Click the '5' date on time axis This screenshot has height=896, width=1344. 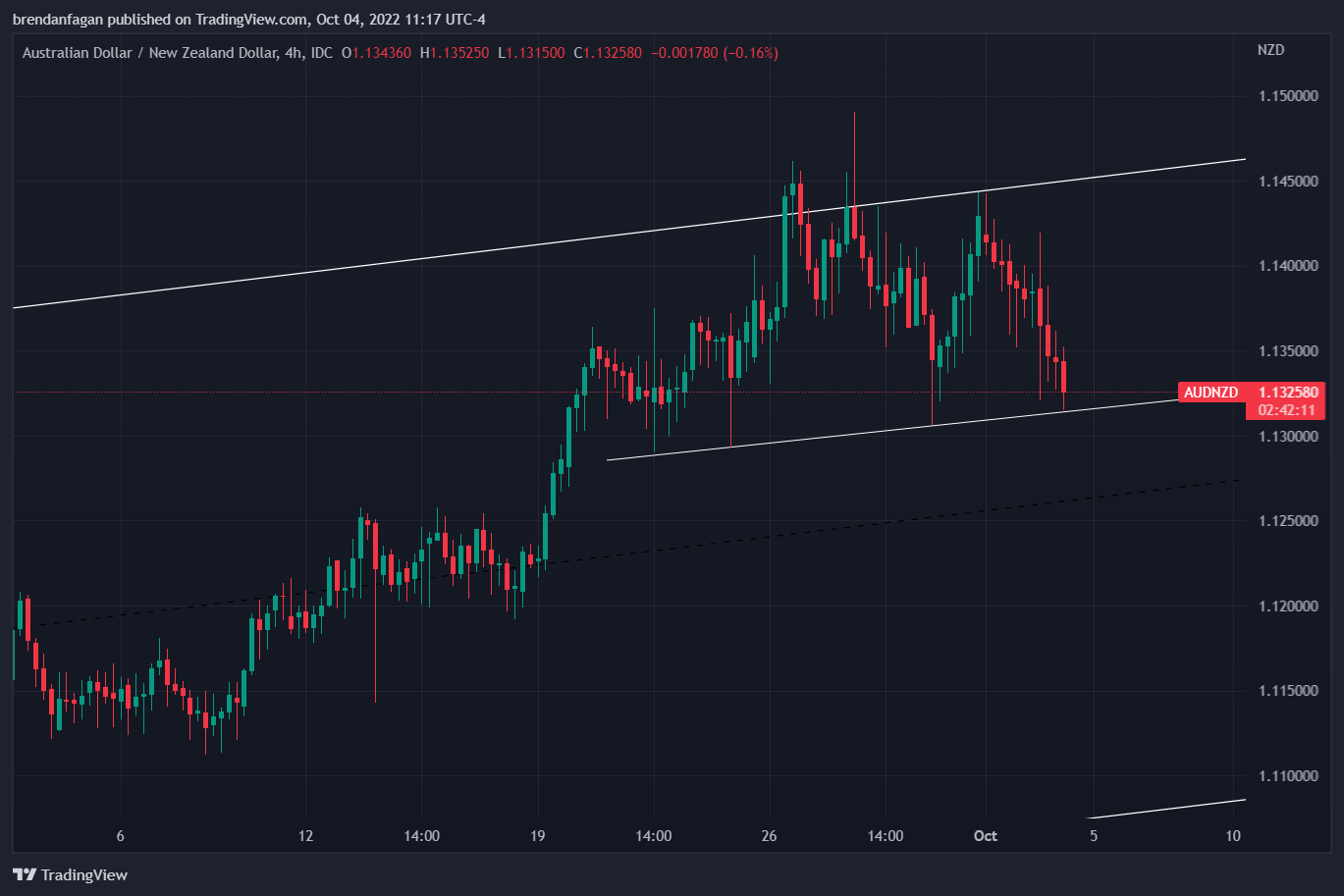pos(1093,836)
